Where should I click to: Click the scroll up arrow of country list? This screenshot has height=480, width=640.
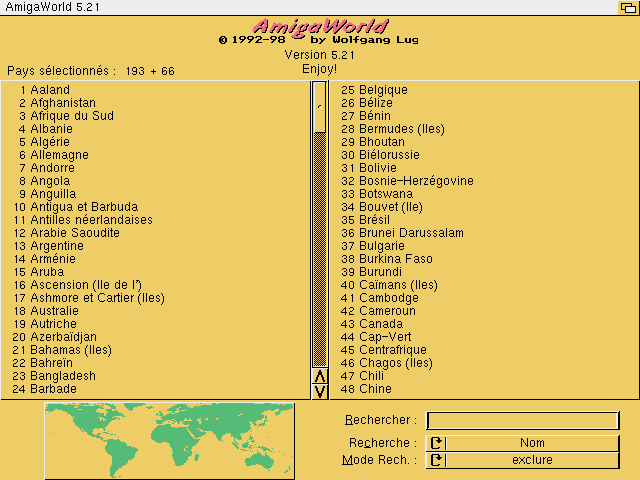pyautogui.click(x=320, y=376)
